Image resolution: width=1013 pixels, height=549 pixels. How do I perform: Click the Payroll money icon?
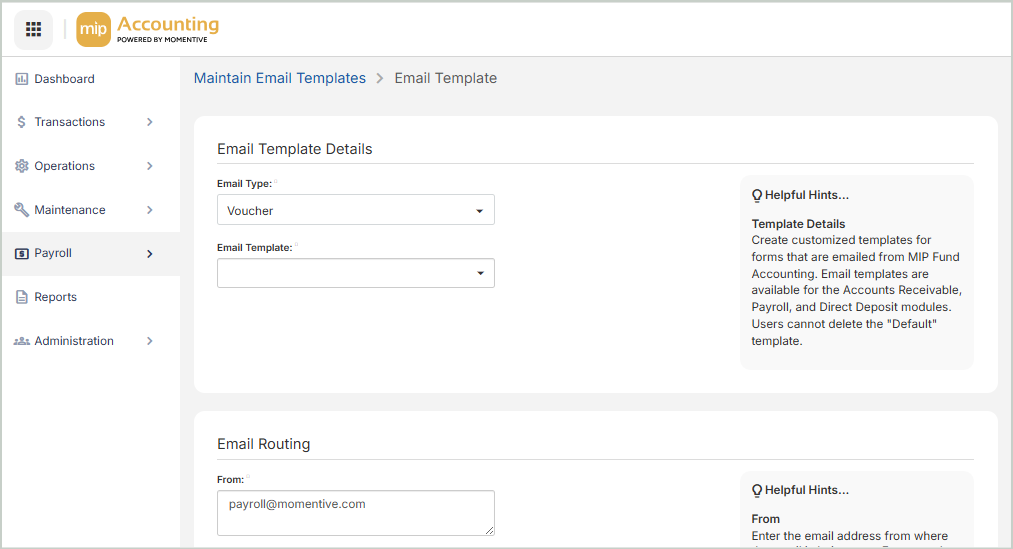point(22,254)
